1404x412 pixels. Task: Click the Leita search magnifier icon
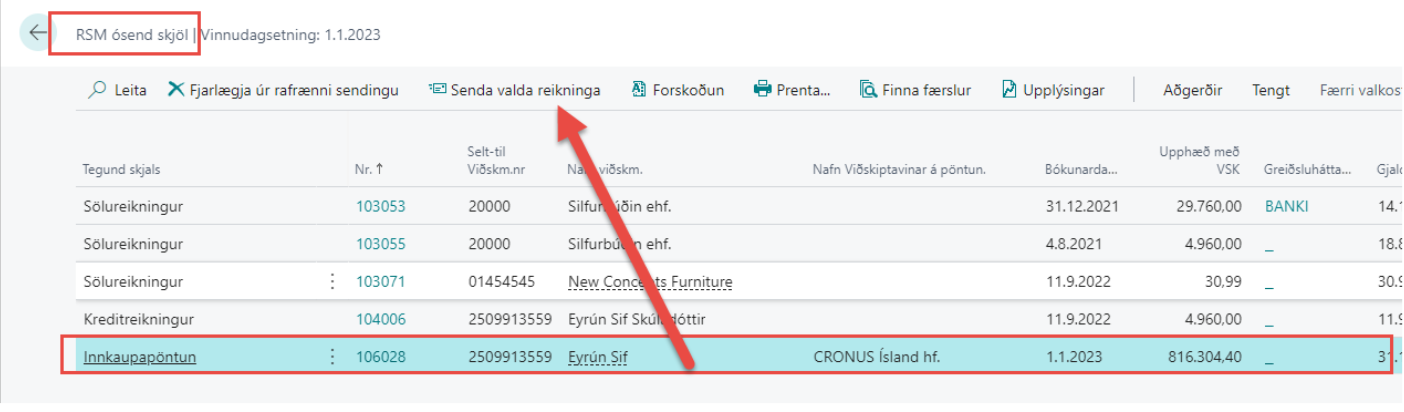click(97, 90)
